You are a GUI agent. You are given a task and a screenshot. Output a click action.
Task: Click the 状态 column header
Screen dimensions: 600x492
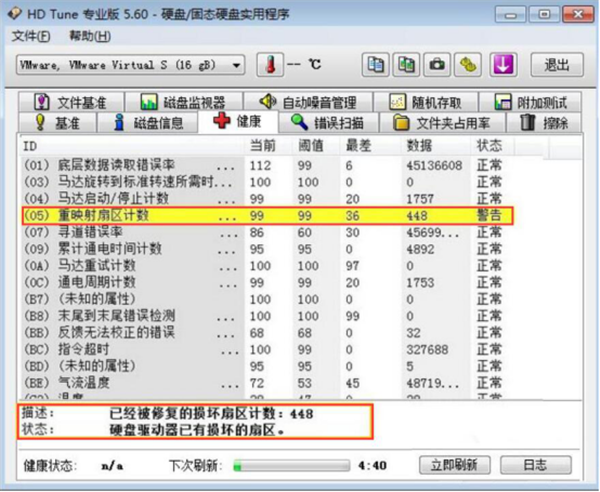pos(492,146)
